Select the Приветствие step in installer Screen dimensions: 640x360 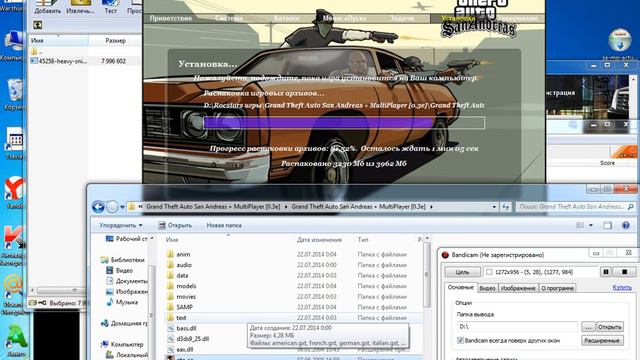click(171, 18)
